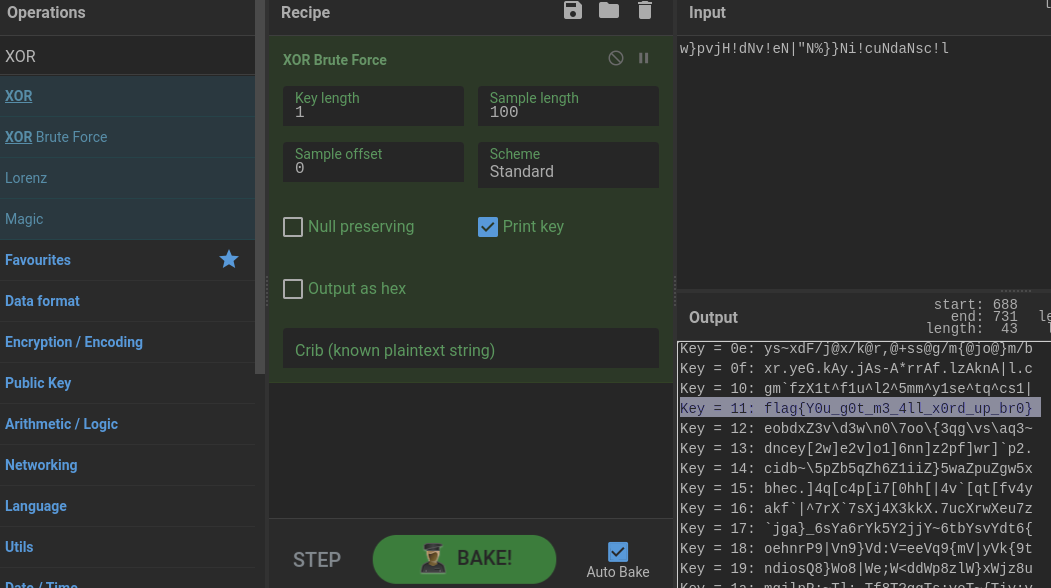Viewport: 1051px width, 588px height.
Task: Uncheck the Print key checkbox
Action: (x=488, y=227)
